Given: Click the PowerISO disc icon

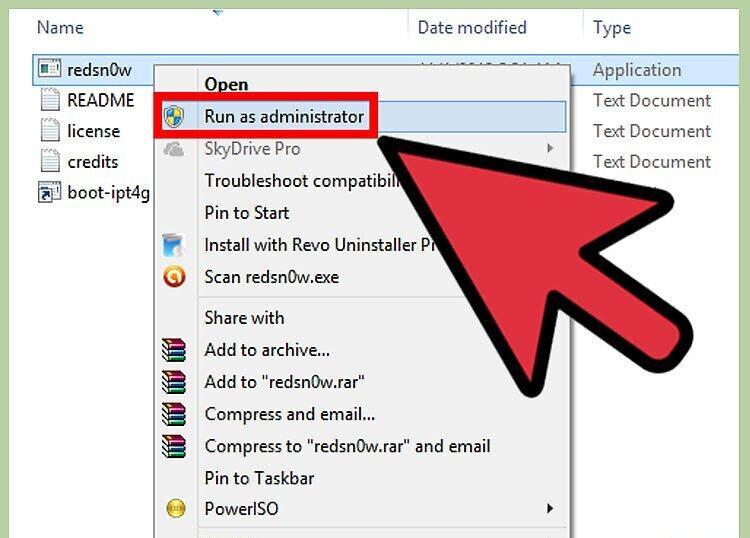Looking at the screenshot, I should coord(176,508).
